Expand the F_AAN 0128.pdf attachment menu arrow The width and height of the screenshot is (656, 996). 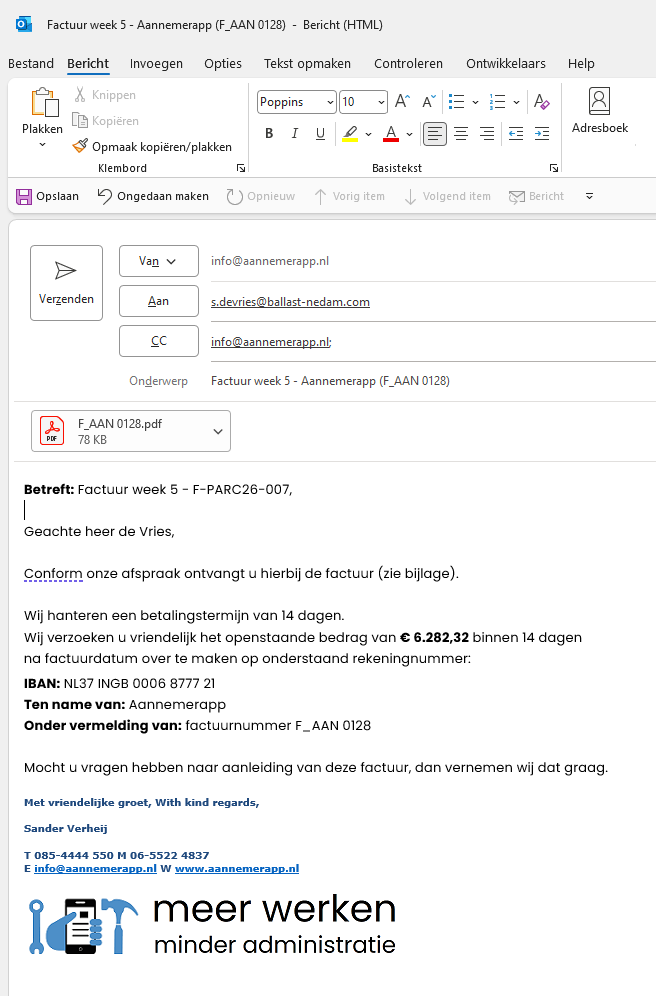(x=218, y=431)
